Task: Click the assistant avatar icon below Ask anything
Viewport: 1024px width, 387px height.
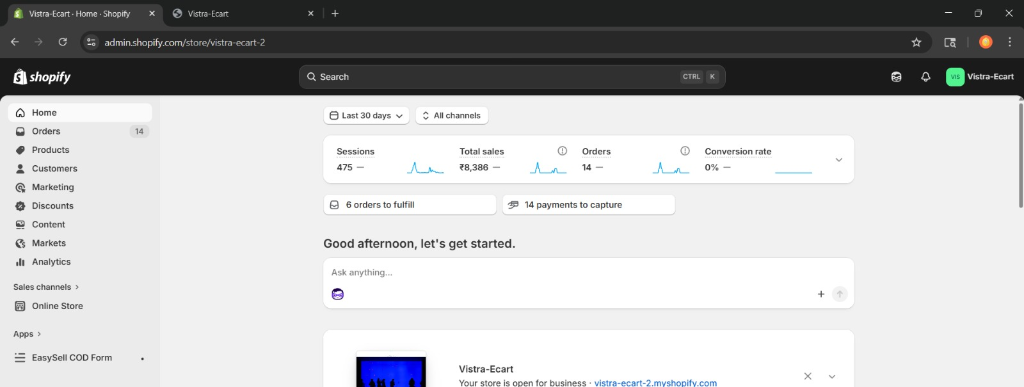Action: (x=338, y=294)
